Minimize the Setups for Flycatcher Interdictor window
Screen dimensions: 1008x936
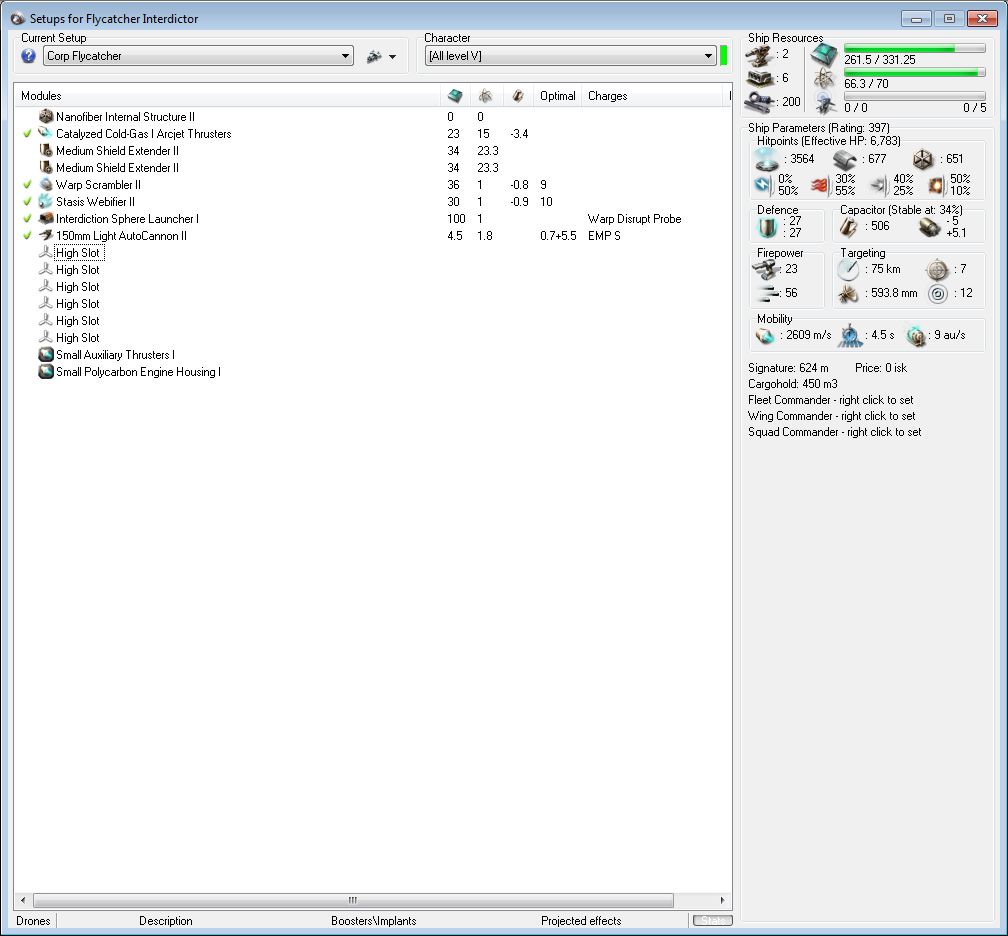point(916,19)
